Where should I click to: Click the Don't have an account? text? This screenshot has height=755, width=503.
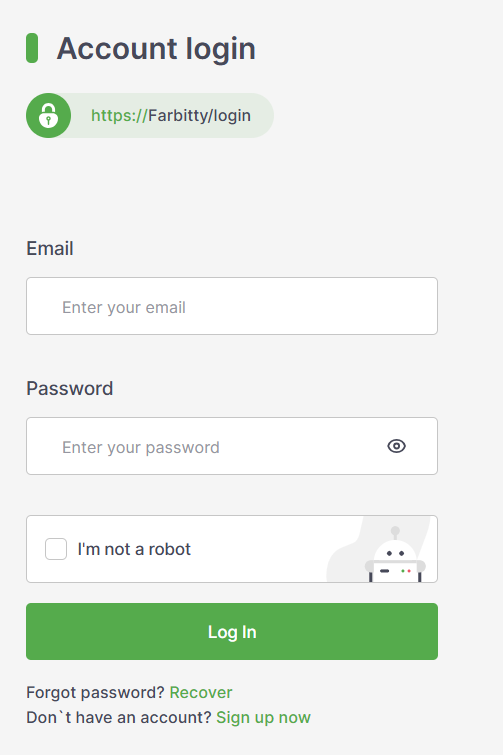click(x=119, y=717)
